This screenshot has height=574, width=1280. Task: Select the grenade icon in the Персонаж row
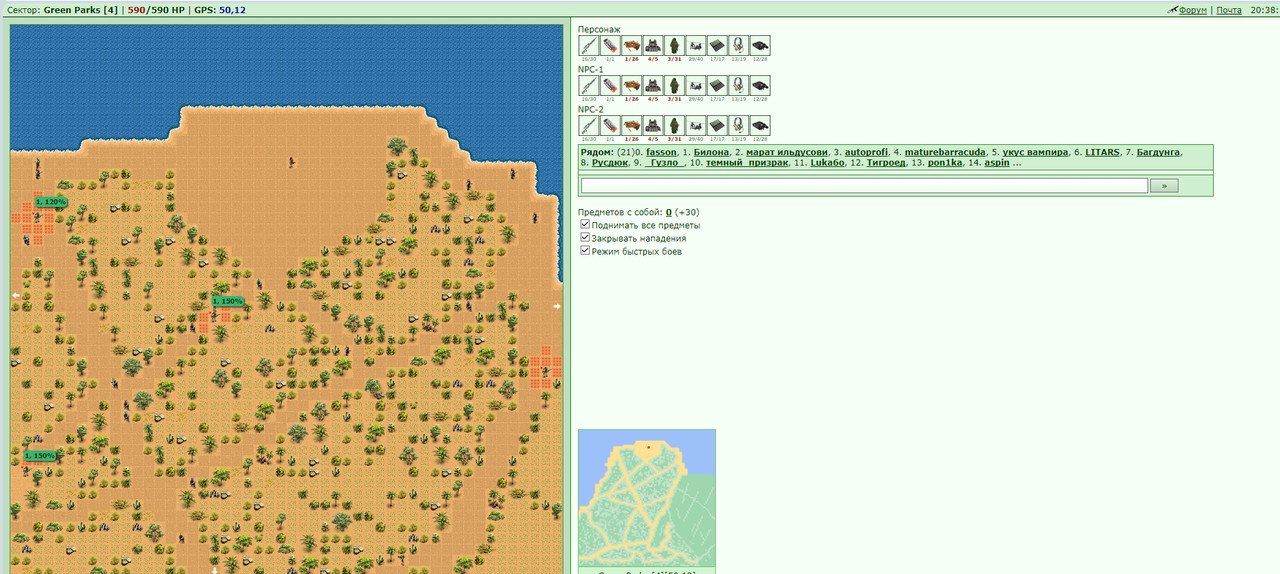[x=610, y=45]
